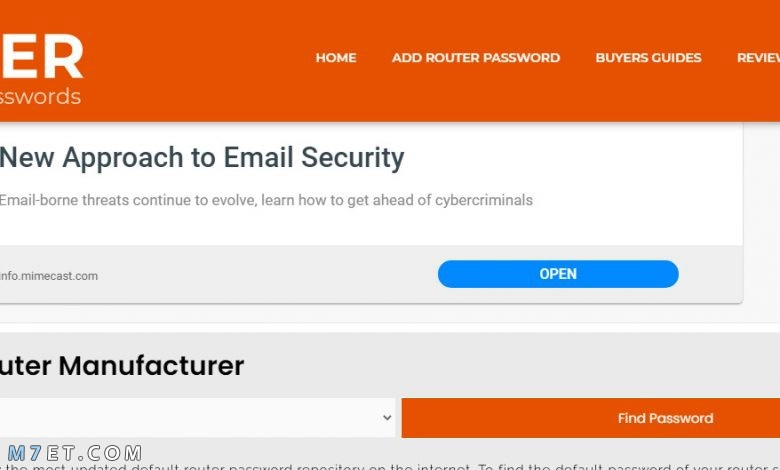Select the partially visible REVIEWS menu item
The width and height of the screenshot is (780, 470).
point(758,58)
